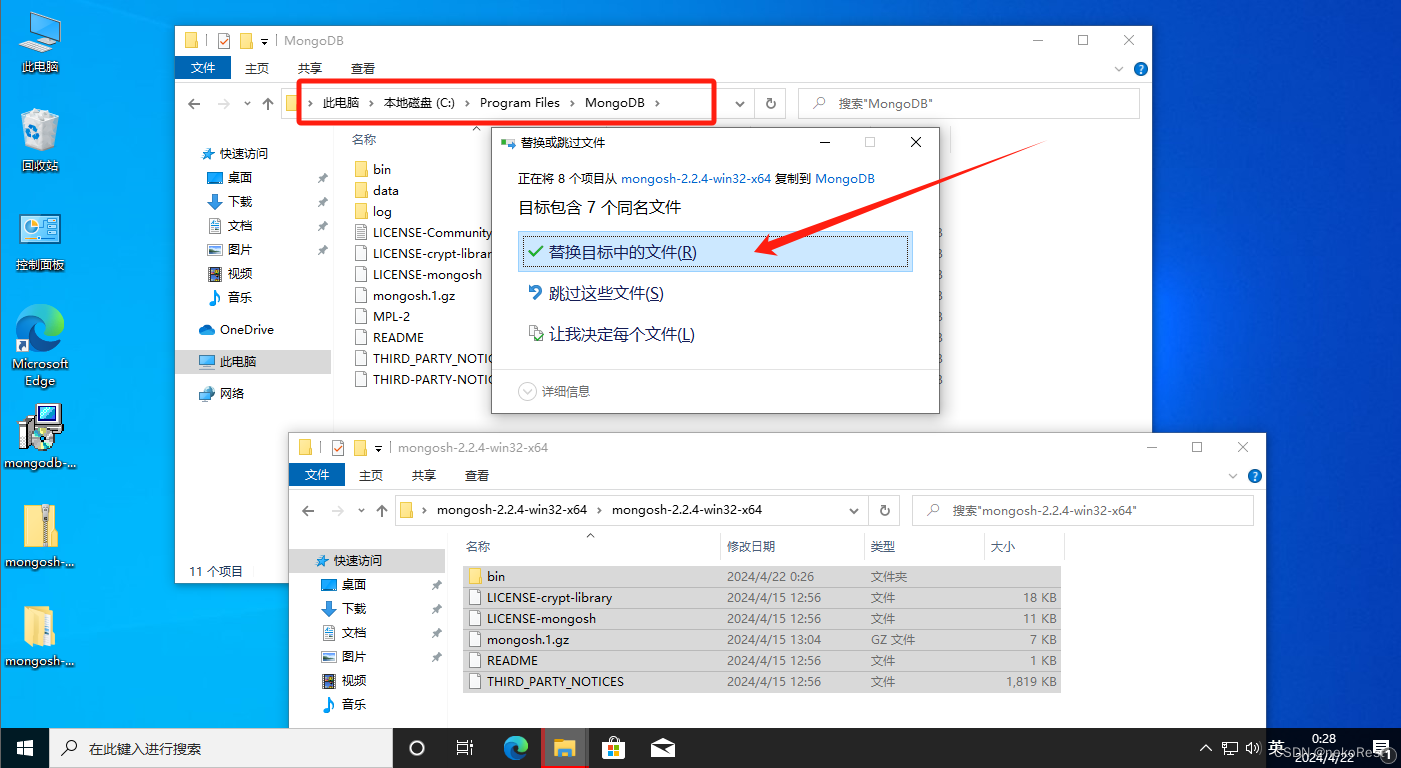This screenshot has width=1401, height=768.
Task: Open 文件 menu in mongosh window
Action: (x=317, y=475)
